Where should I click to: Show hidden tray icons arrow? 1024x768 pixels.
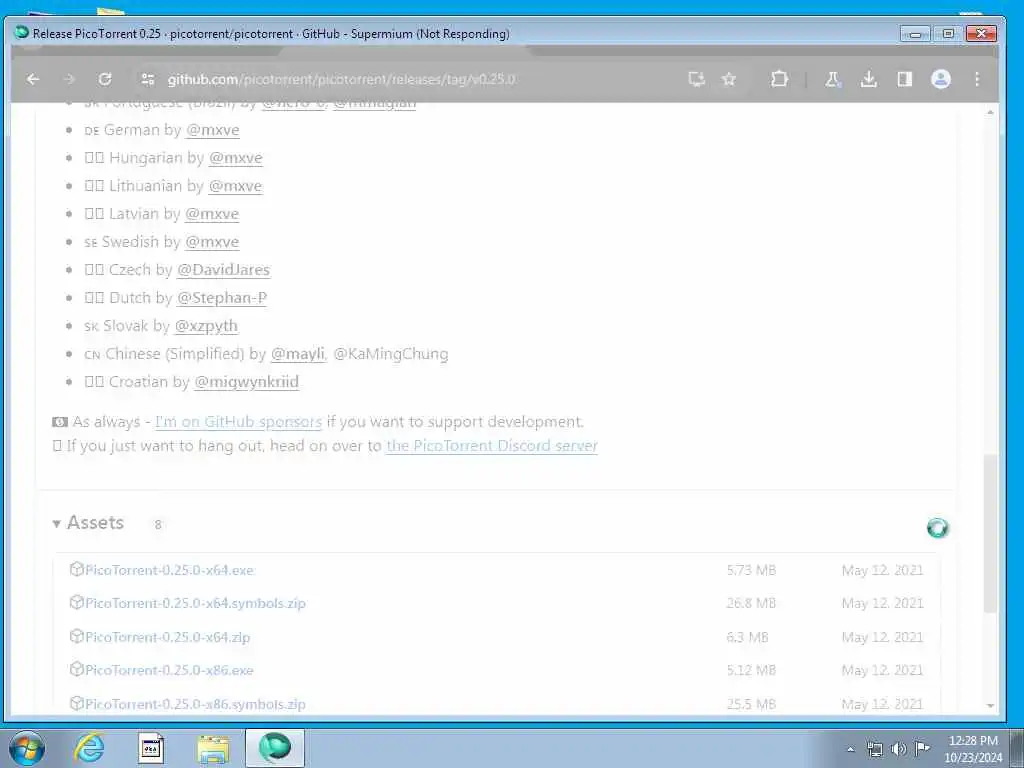tap(850, 750)
